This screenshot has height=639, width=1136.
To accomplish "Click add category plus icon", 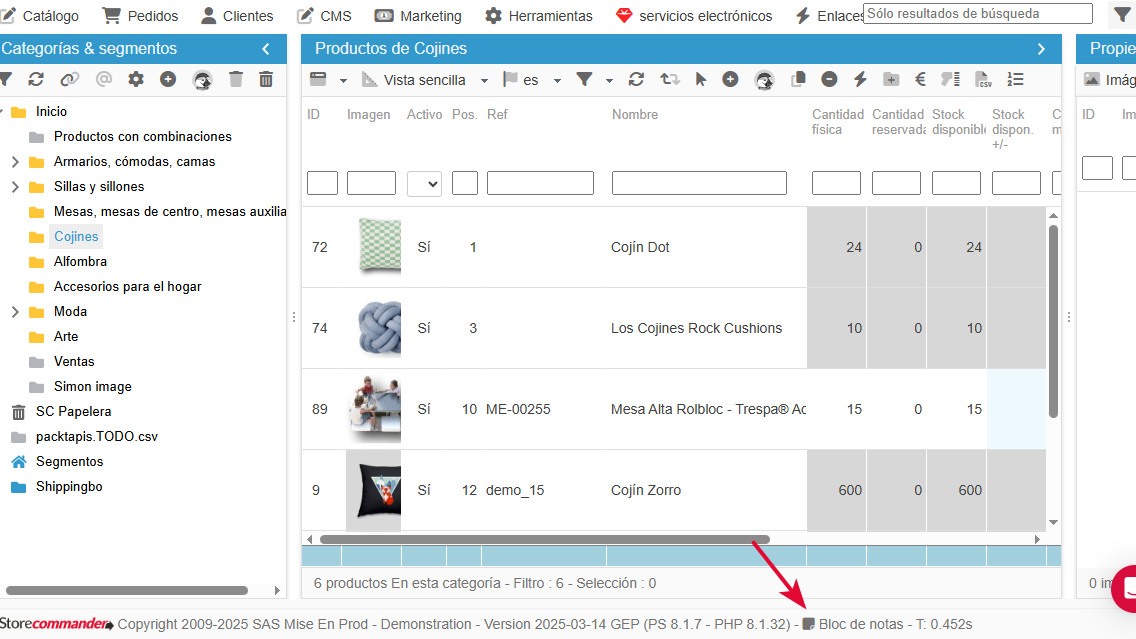I will [x=168, y=80].
